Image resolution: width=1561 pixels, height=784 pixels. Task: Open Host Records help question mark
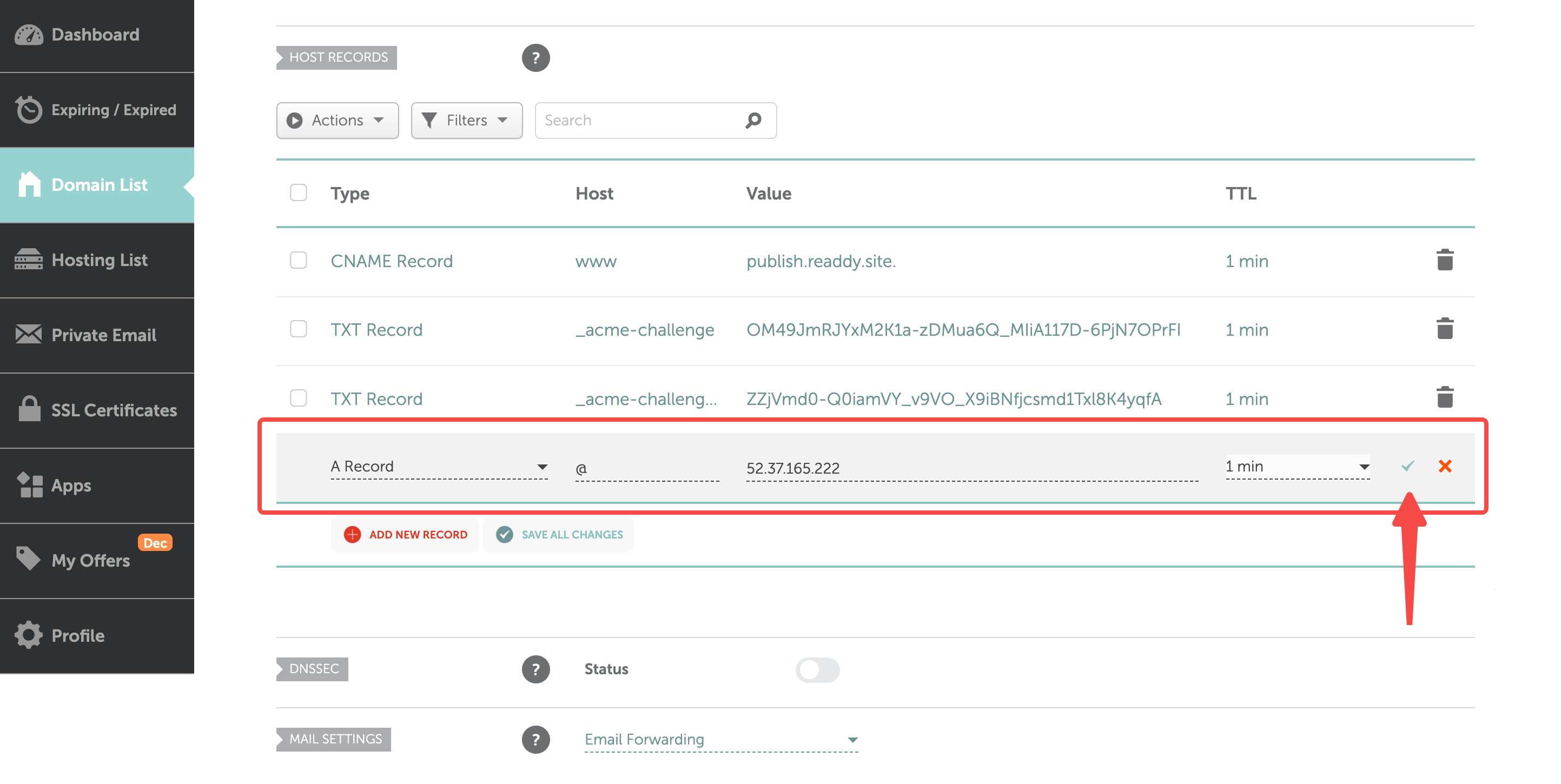(x=535, y=57)
